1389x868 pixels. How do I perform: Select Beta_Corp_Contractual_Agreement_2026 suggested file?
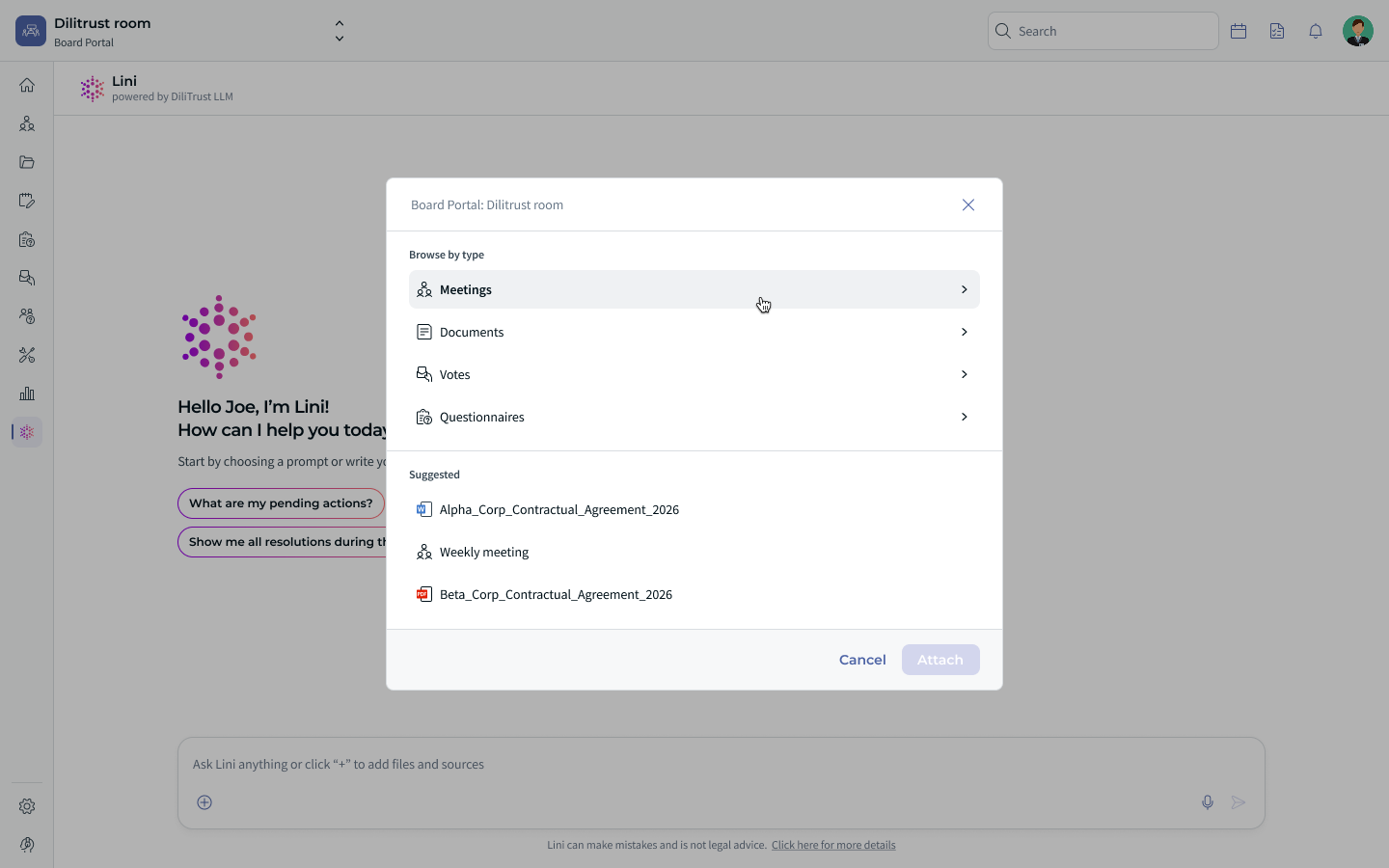694,594
